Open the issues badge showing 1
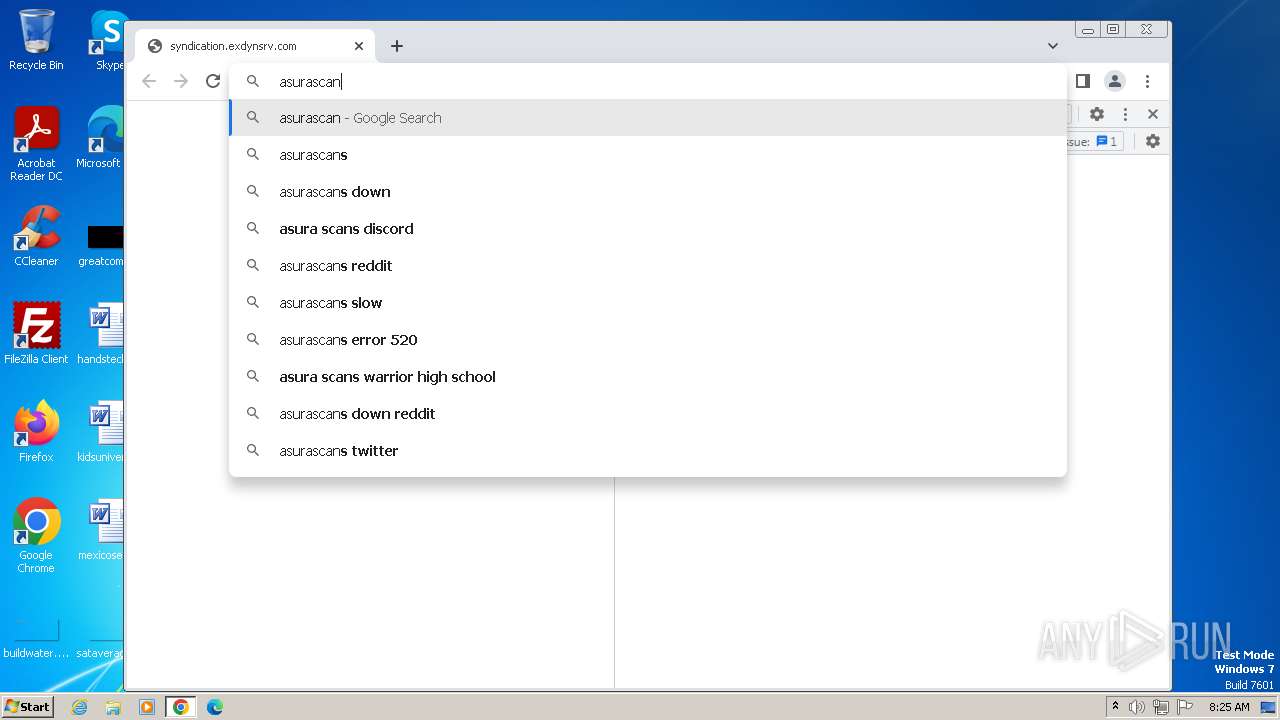This screenshot has height=720, width=1280. (1107, 141)
